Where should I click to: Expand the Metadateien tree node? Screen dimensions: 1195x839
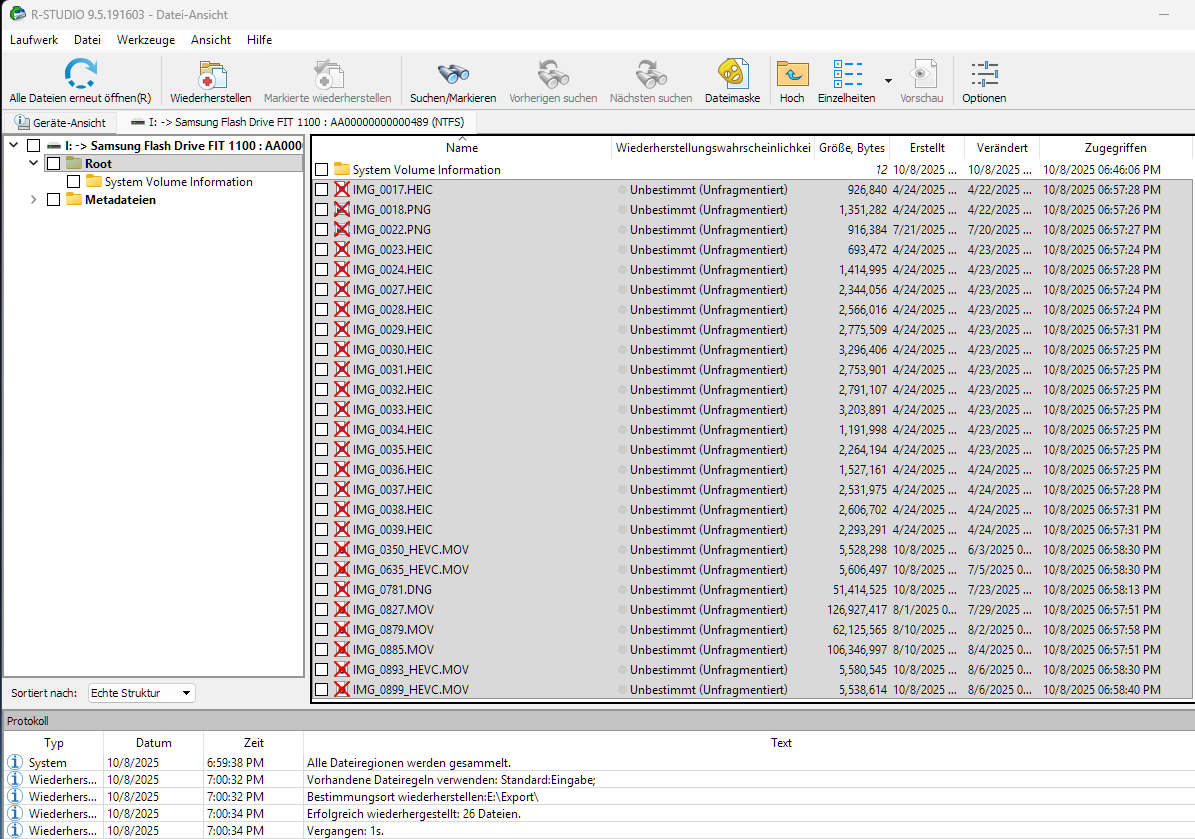tap(34, 199)
